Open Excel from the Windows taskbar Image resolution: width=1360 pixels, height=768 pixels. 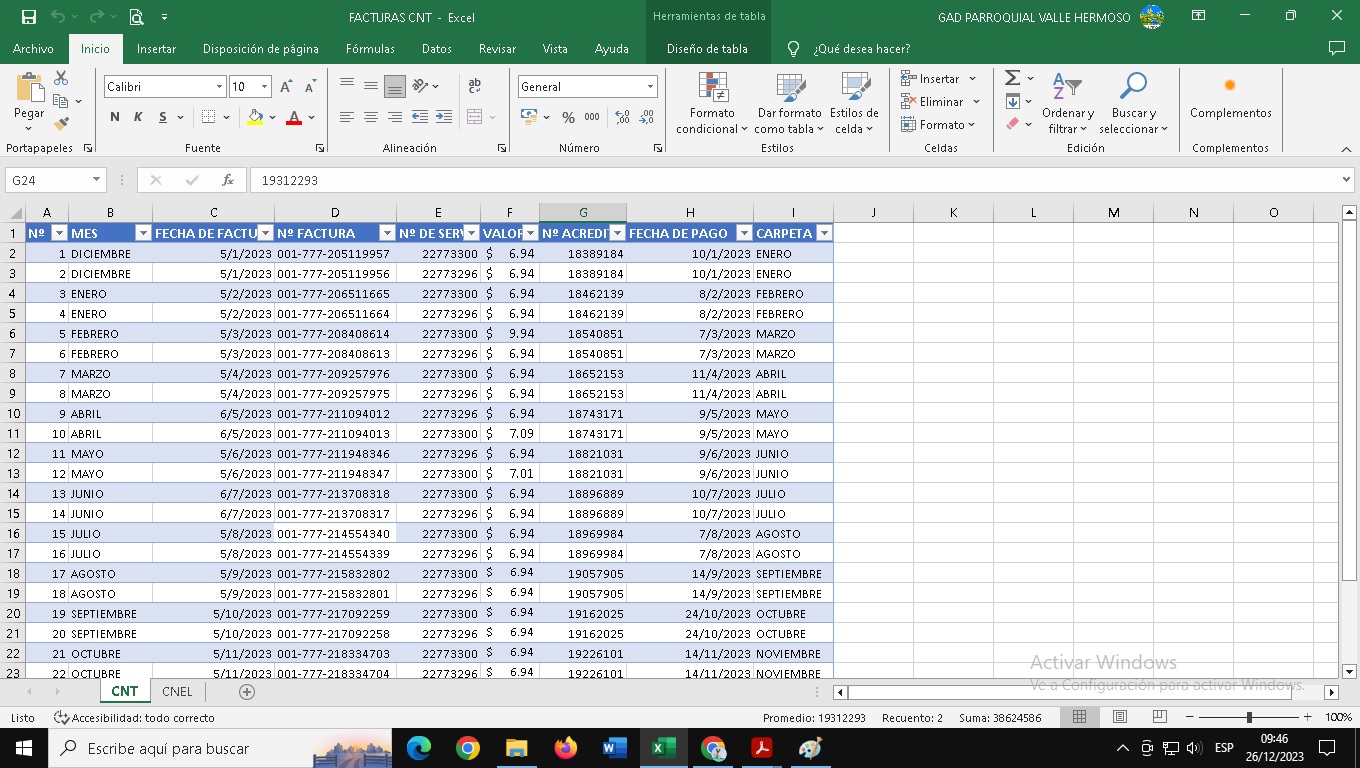point(663,748)
